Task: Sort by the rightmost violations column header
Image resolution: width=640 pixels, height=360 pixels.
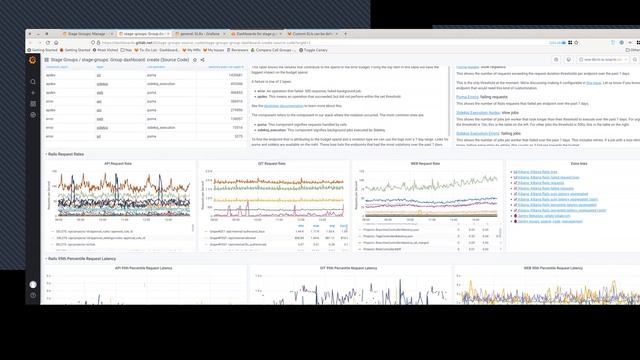Action: [226, 67]
